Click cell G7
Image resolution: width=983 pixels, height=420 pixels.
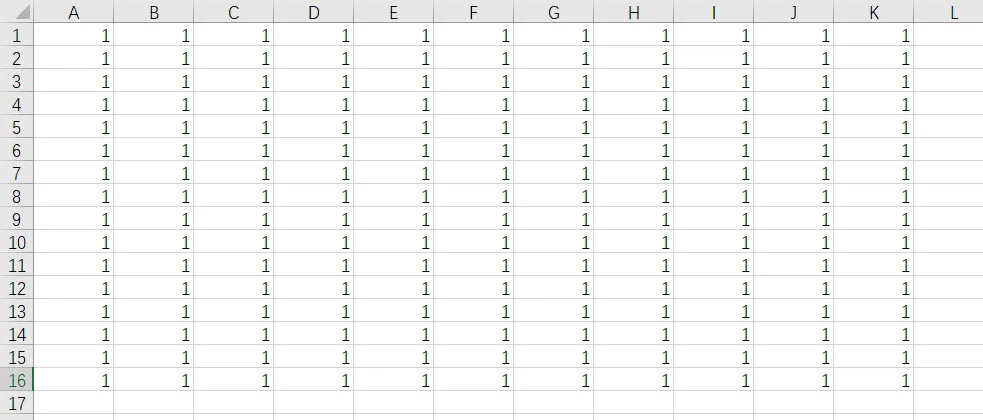(x=554, y=173)
